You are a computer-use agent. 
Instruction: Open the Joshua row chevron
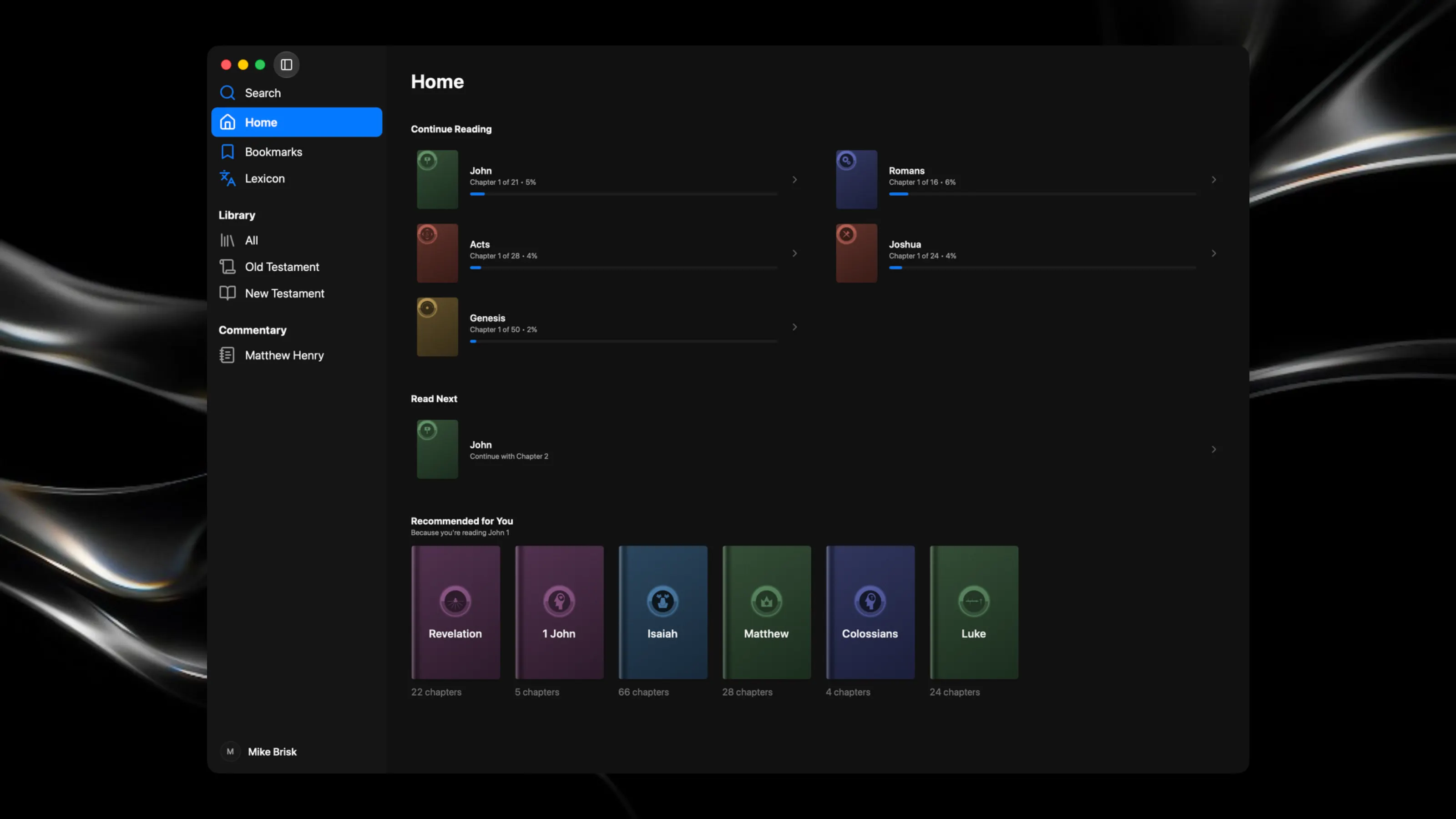tap(1213, 253)
